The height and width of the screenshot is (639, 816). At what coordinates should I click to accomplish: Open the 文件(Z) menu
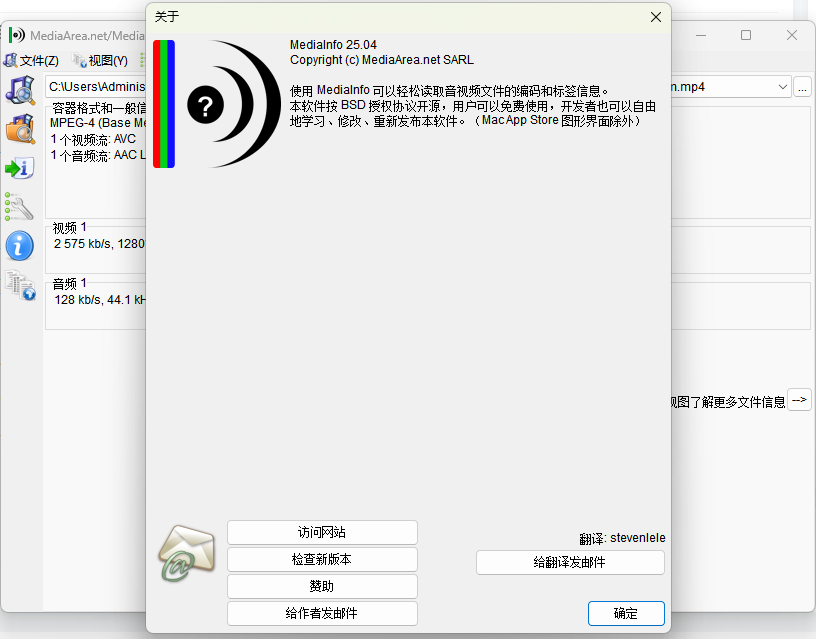point(33,61)
